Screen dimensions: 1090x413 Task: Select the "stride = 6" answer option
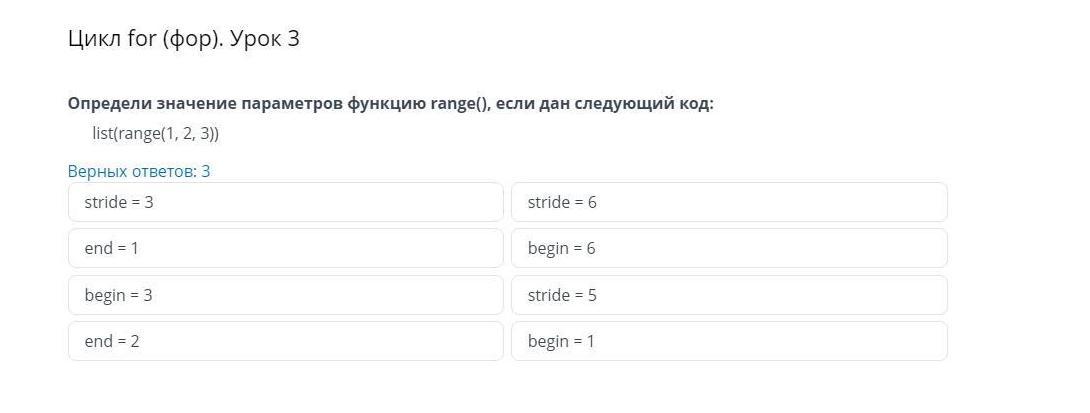[x=728, y=202]
